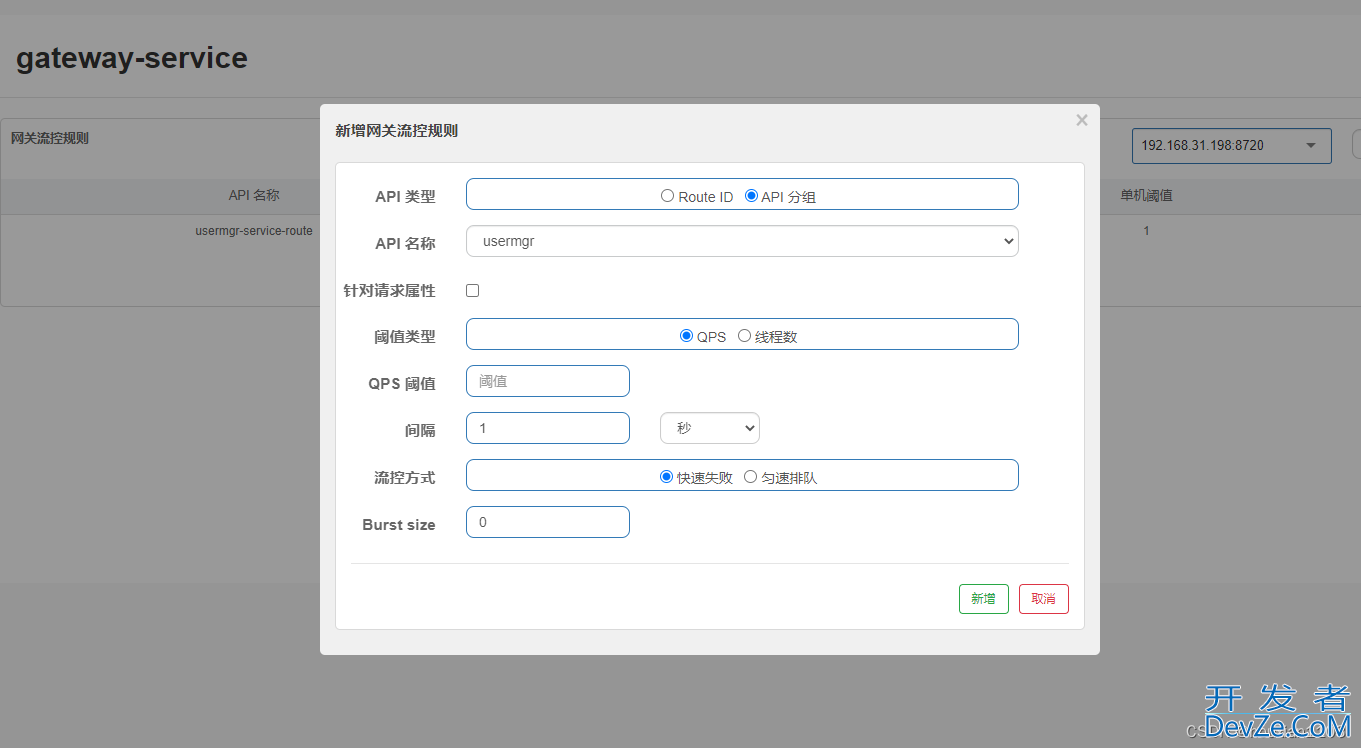The height and width of the screenshot is (748, 1361).
Task: Select the API 分组 radio button
Action: pyautogui.click(x=751, y=196)
